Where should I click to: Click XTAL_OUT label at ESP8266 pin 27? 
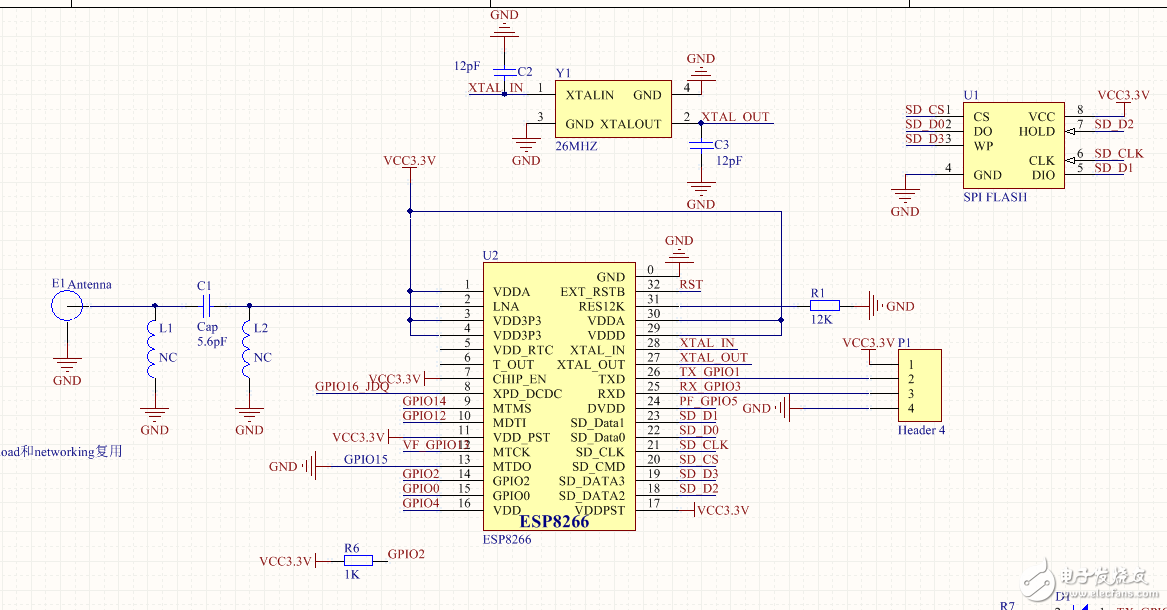pos(713,358)
